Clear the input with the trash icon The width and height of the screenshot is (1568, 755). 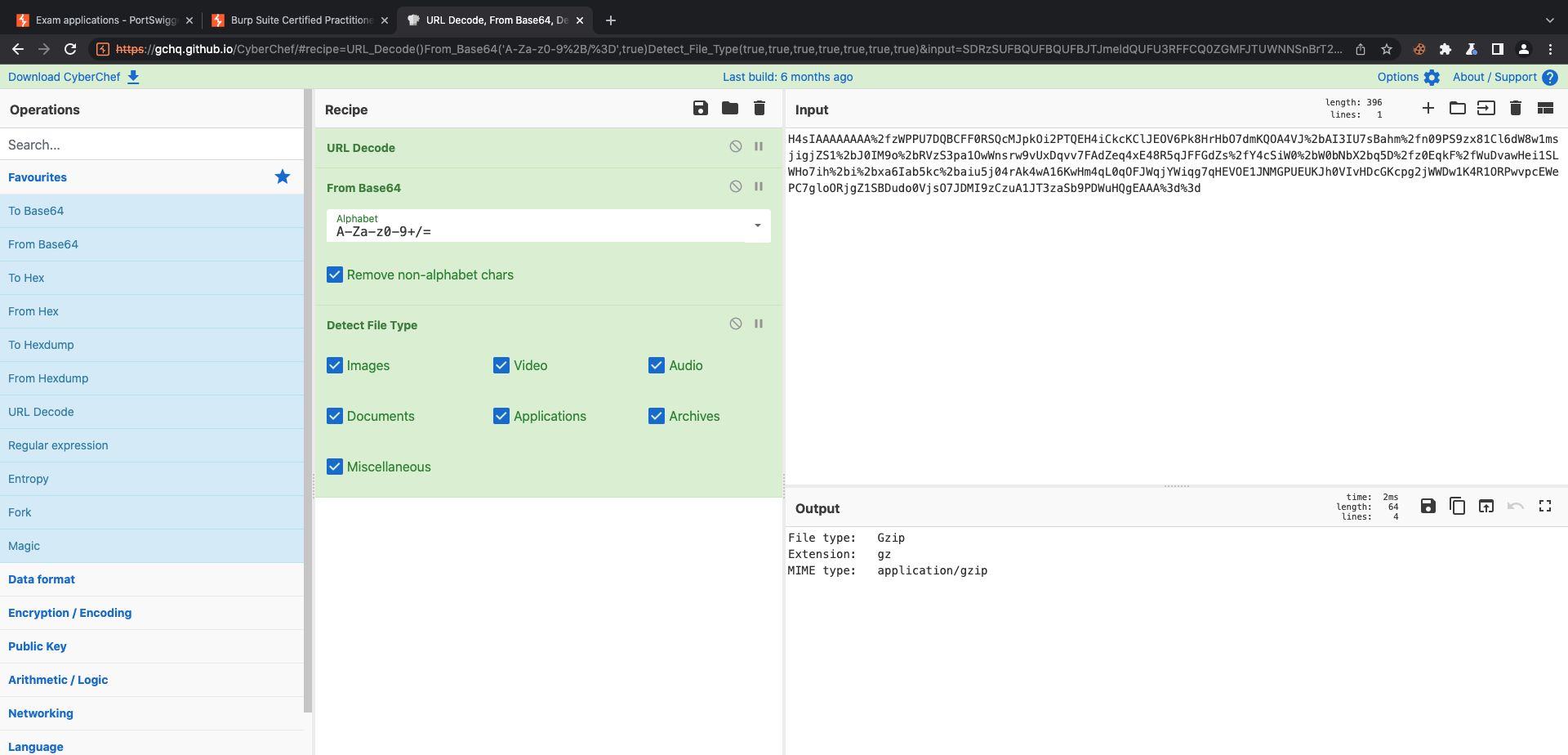coord(1516,108)
